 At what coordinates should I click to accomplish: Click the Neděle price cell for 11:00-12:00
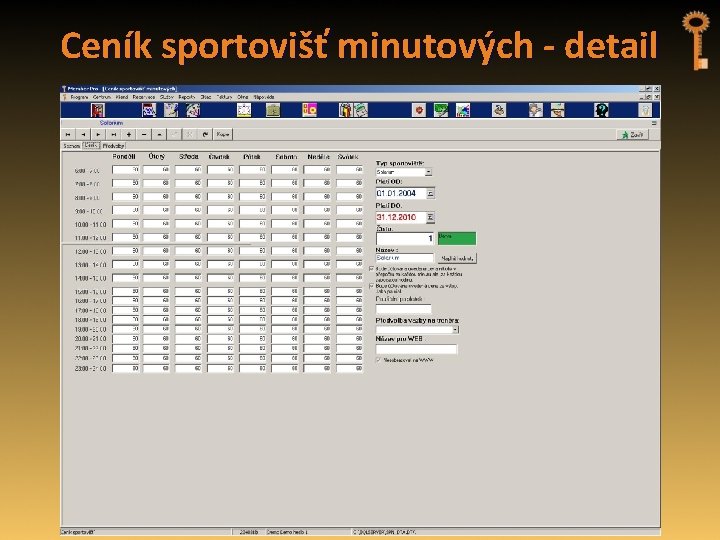[317, 237]
